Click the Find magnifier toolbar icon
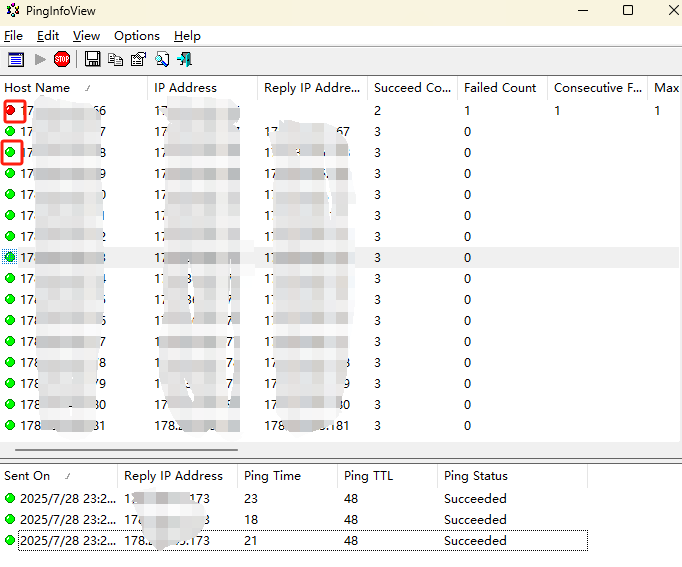 [161, 60]
